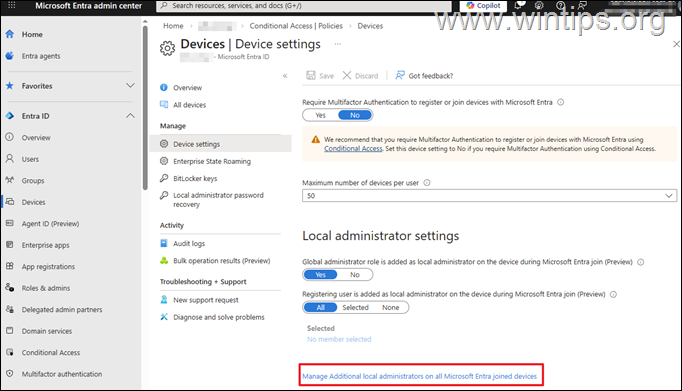
Task: Click the Devices icon in left sidebar
Action: coord(10,202)
